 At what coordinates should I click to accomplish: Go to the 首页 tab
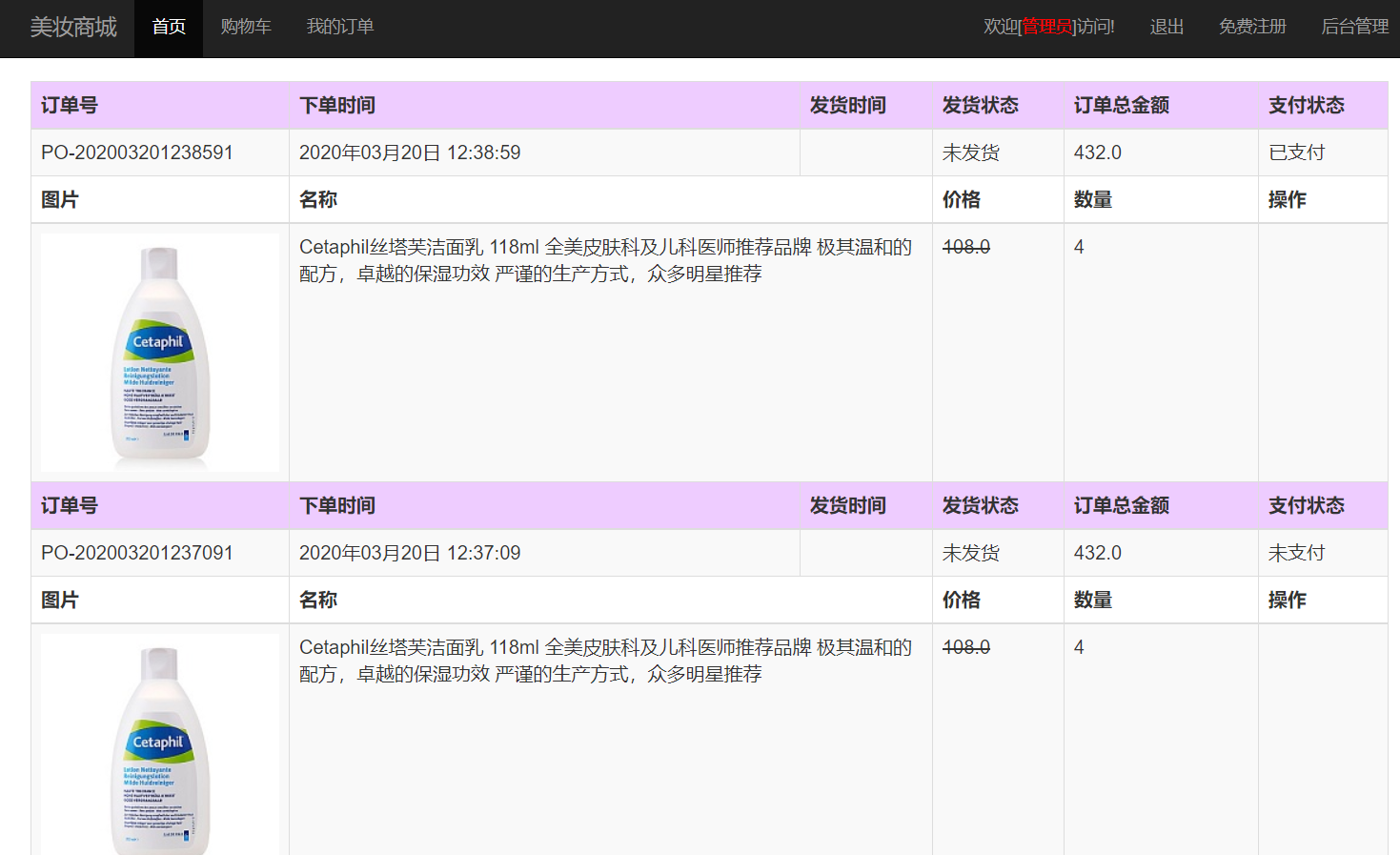[169, 27]
